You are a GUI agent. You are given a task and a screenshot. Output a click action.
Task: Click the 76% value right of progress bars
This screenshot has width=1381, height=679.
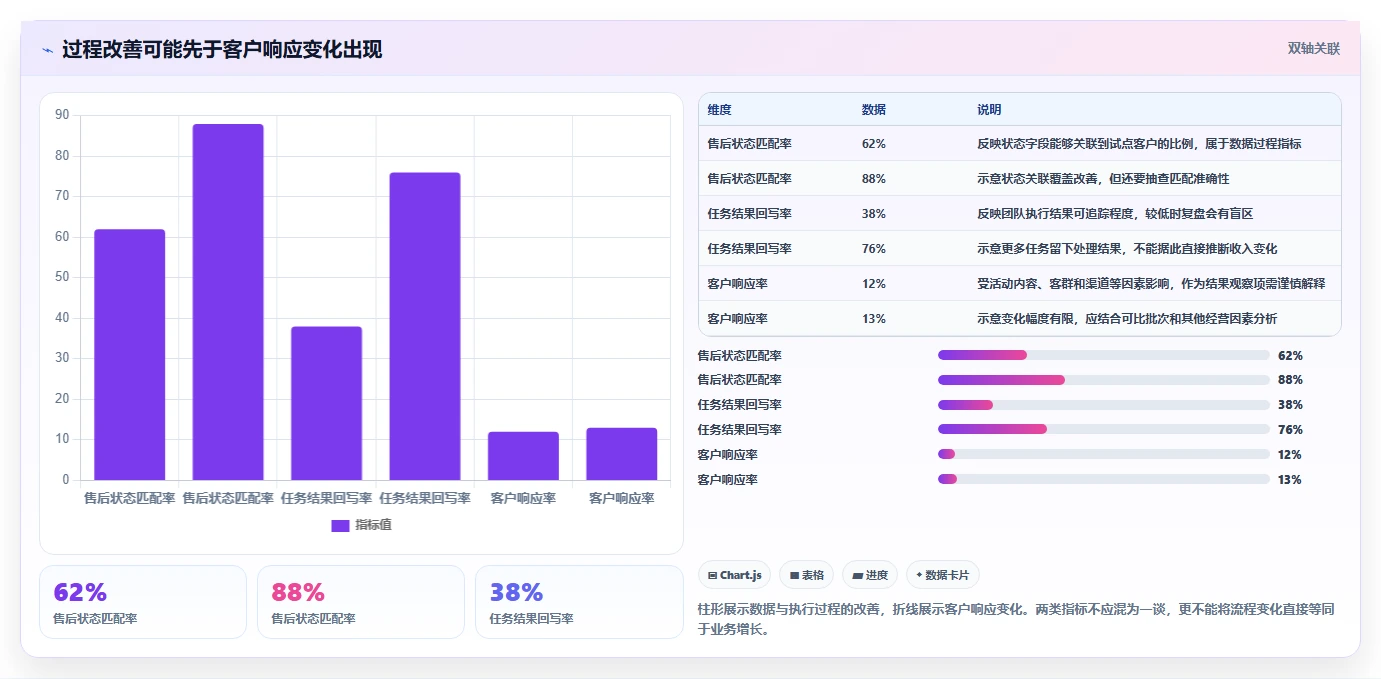click(1290, 430)
